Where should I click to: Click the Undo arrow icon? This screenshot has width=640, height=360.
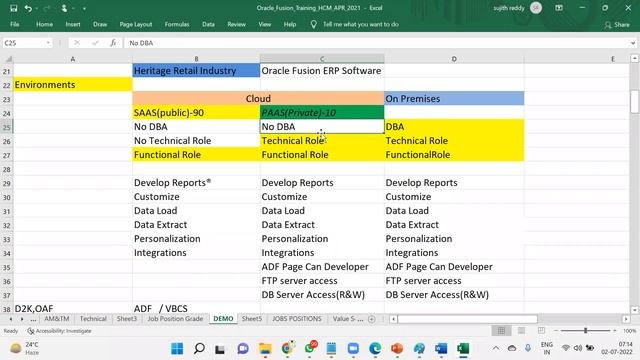pyautogui.click(x=28, y=8)
